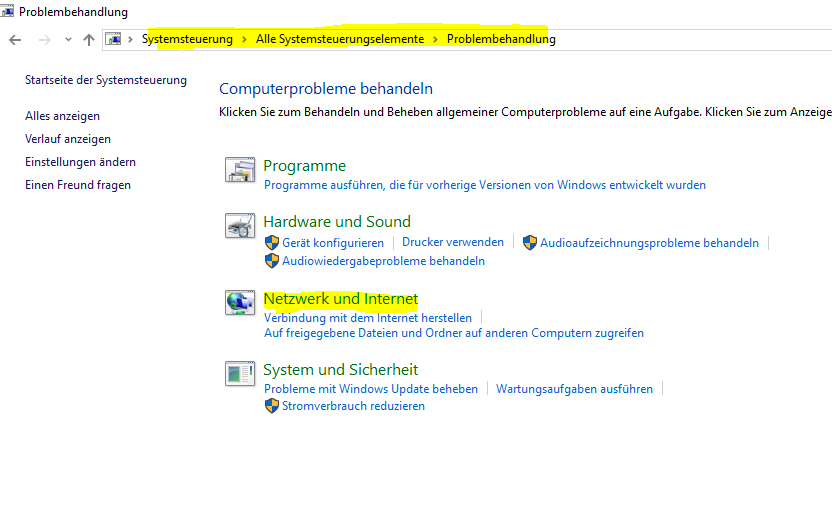
Task: Click the Programme category icon
Action: click(240, 170)
